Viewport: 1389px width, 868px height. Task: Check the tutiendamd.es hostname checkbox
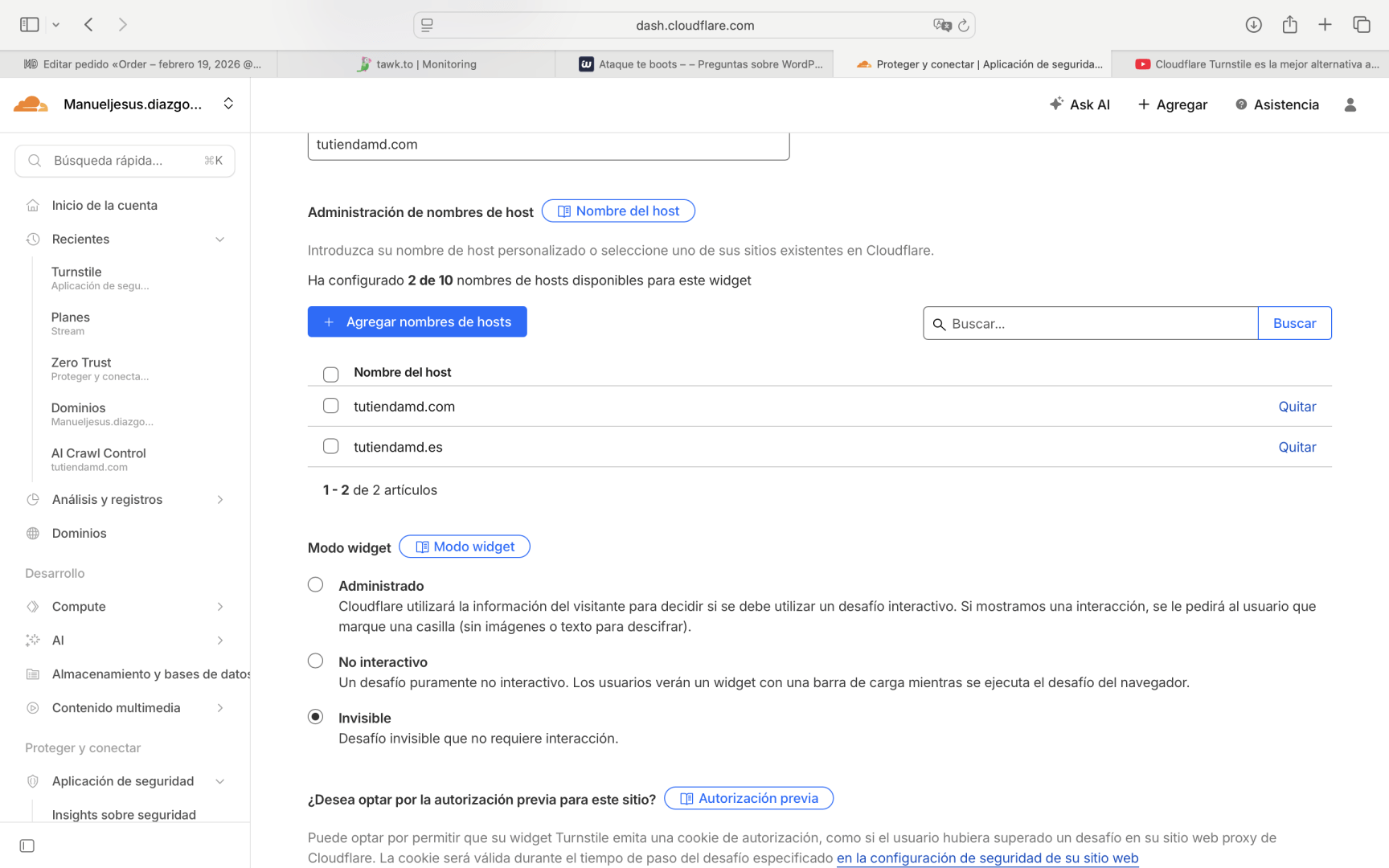pyautogui.click(x=330, y=446)
